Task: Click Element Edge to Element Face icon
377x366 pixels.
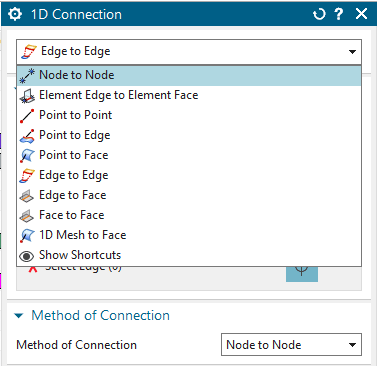Action: (x=27, y=96)
